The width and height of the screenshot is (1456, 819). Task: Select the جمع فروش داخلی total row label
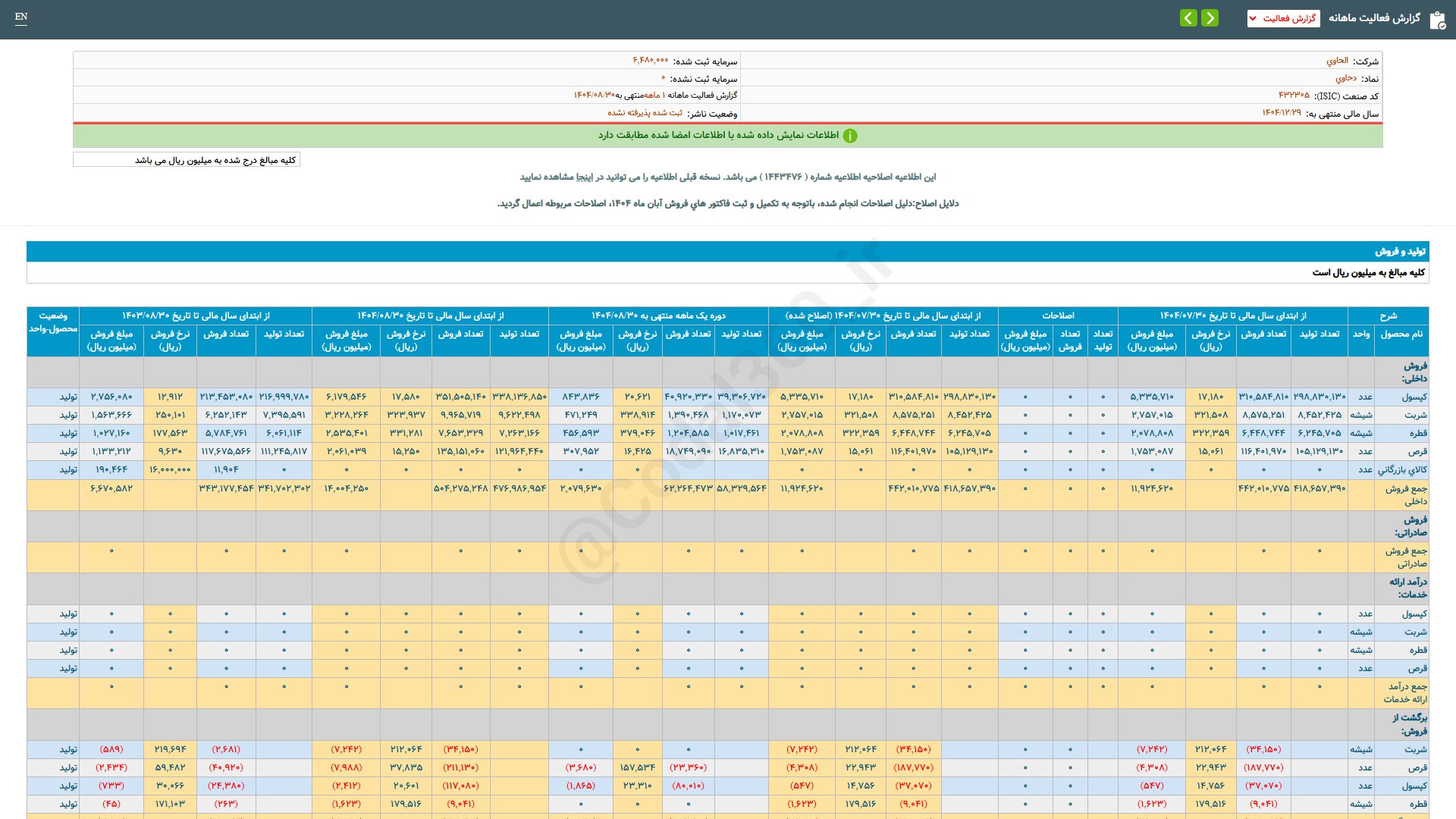(x=1405, y=494)
